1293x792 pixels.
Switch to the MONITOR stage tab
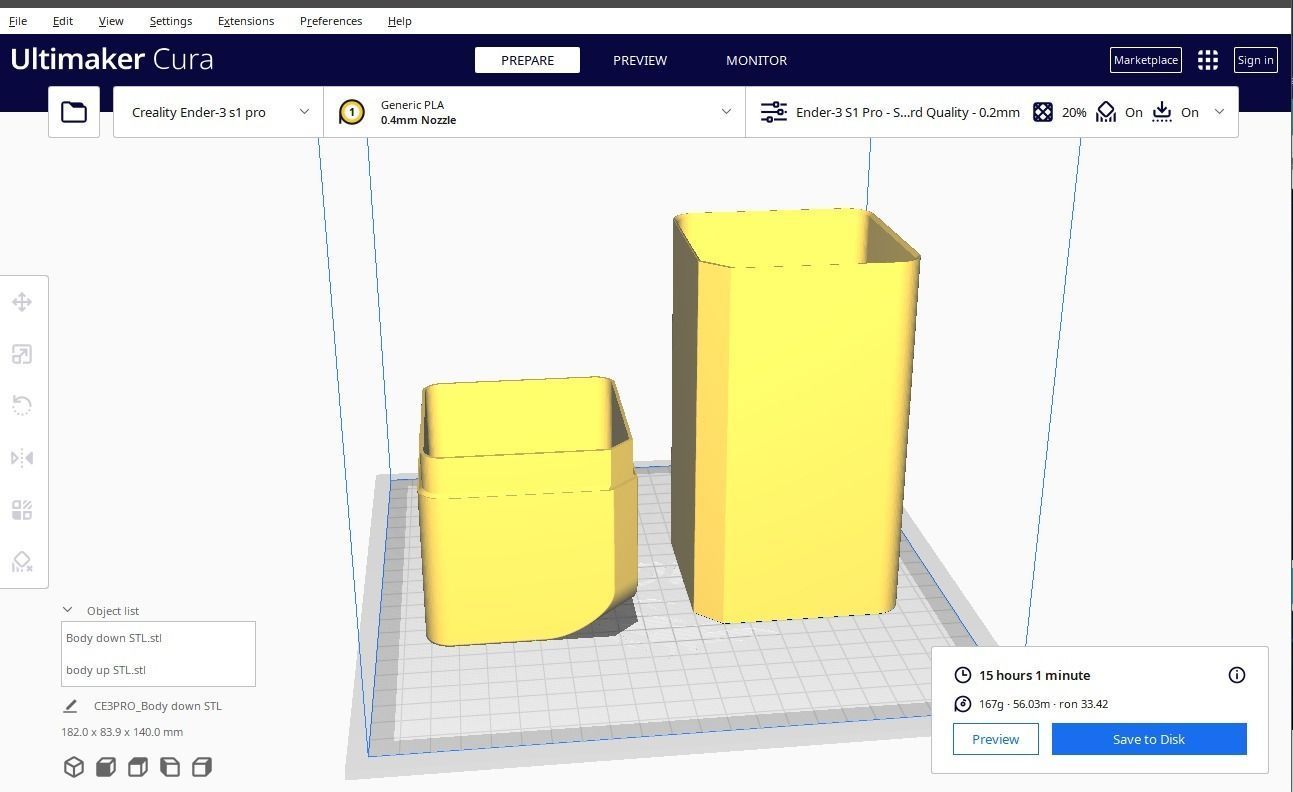tap(756, 60)
